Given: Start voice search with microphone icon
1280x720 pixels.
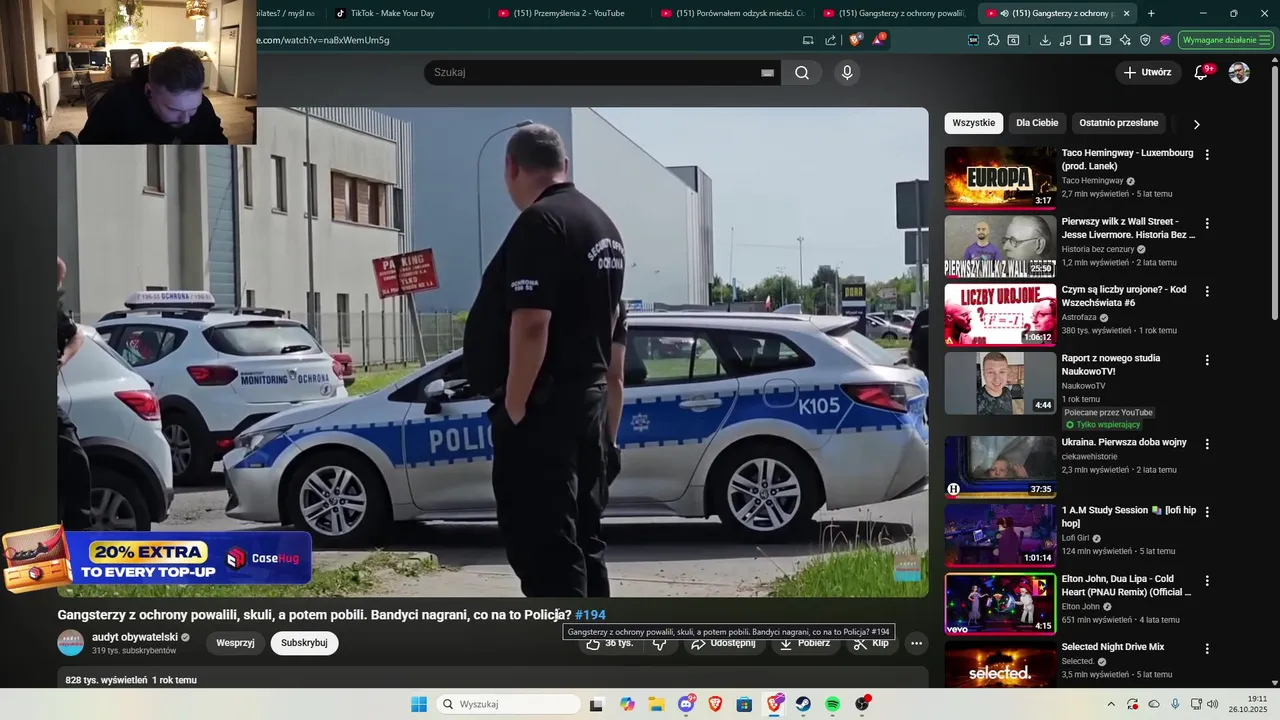Looking at the screenshot, I should click(x=847, y=72).
